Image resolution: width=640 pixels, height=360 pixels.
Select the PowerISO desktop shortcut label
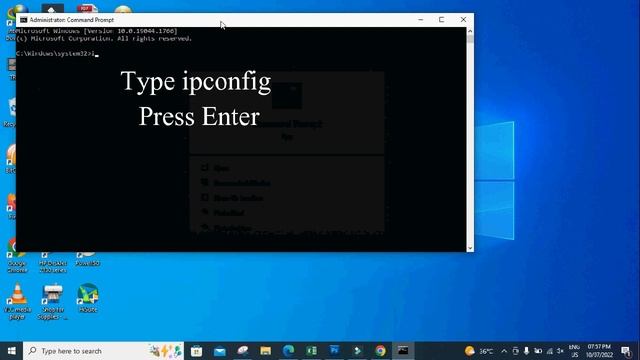pos(88,263)
